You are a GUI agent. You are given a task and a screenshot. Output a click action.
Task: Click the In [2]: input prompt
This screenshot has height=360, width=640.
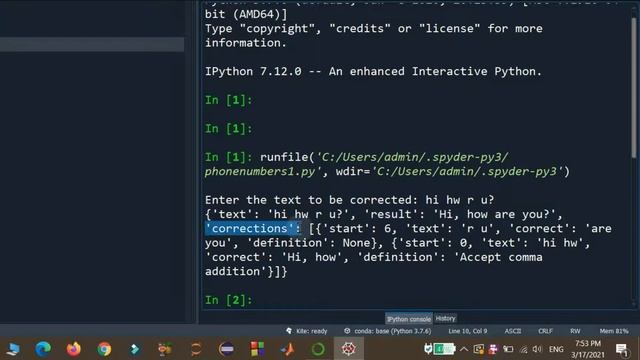pos(229,300)
